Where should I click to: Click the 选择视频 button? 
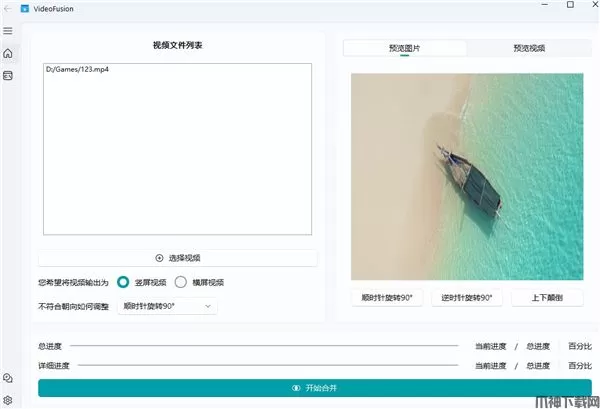(178, 258)
